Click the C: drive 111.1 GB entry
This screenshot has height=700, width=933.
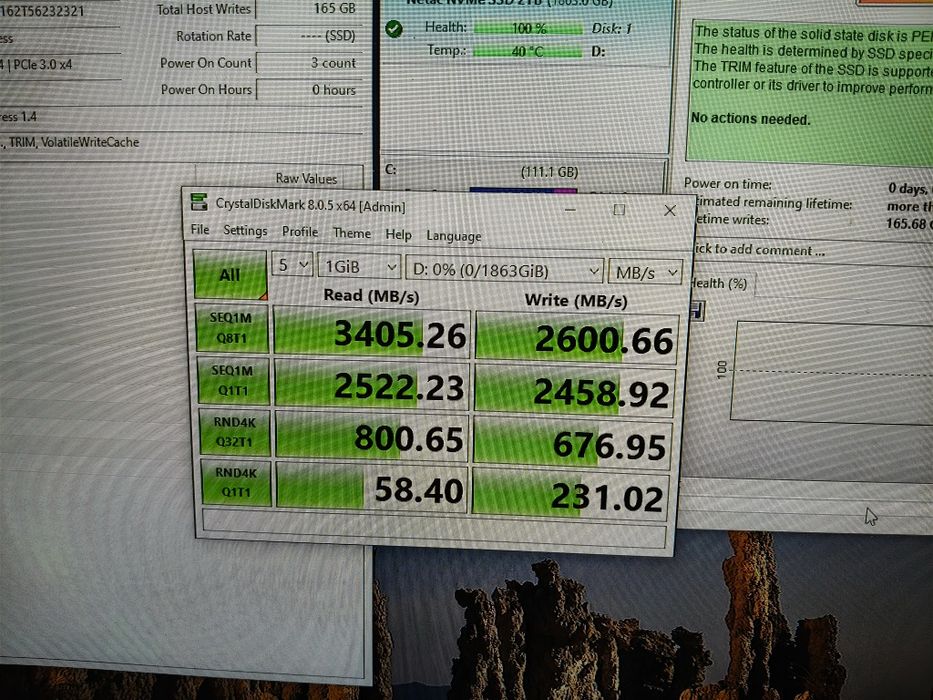click(x=524, y=173)
